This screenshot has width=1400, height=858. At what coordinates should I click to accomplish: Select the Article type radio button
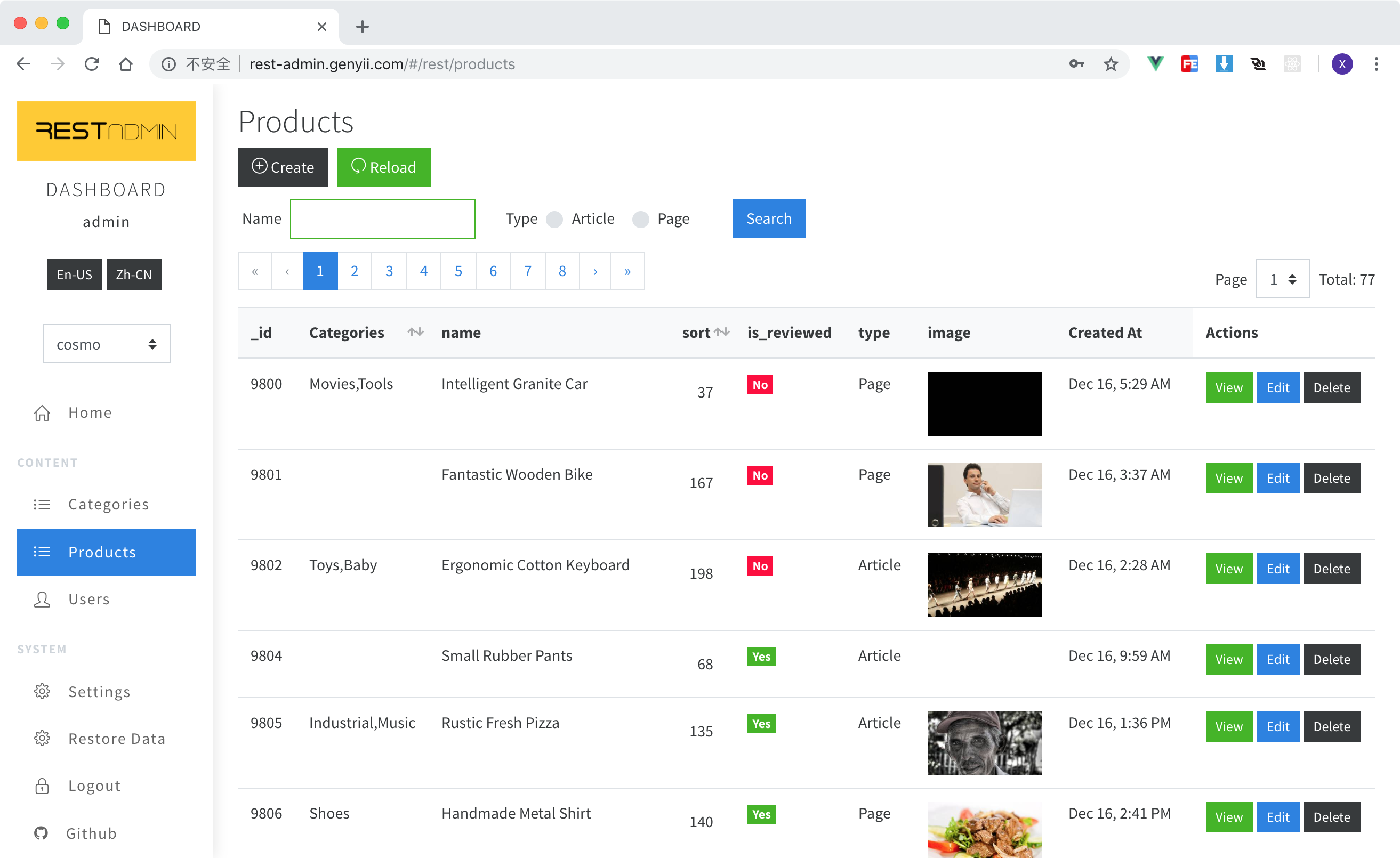point(554,219)
